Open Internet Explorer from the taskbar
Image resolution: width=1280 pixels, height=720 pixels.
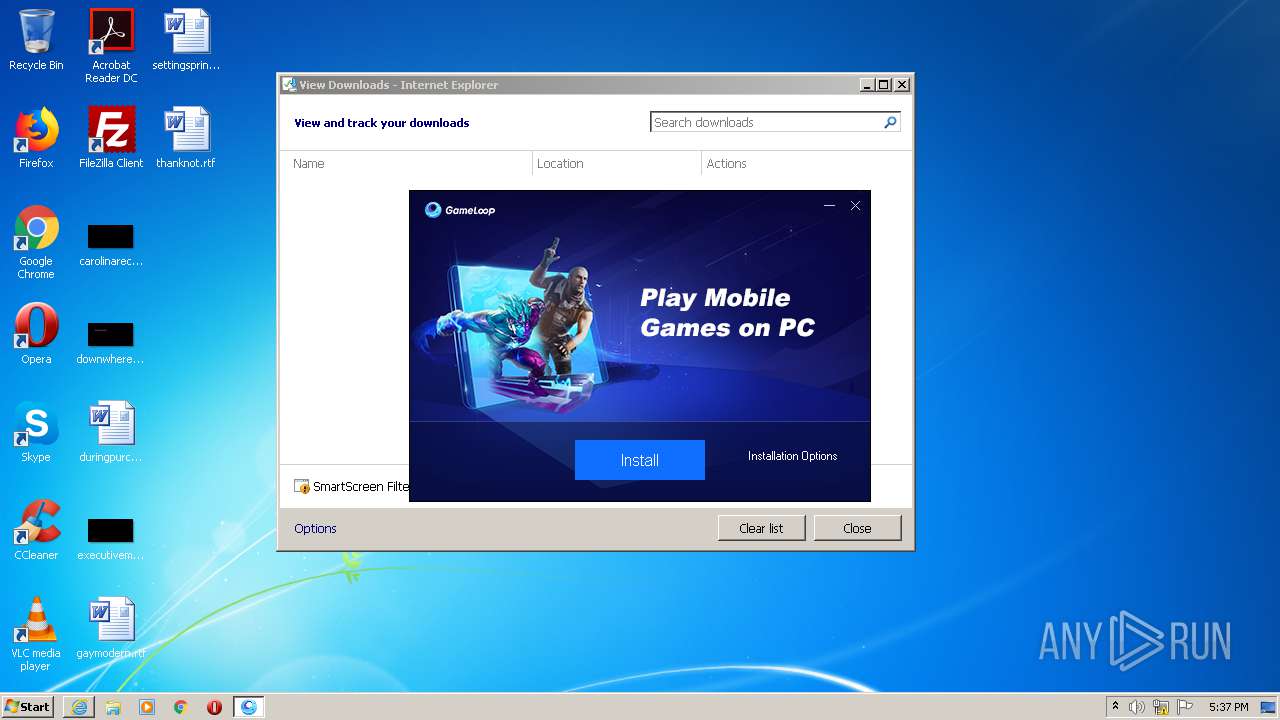(x=79, y=707)
